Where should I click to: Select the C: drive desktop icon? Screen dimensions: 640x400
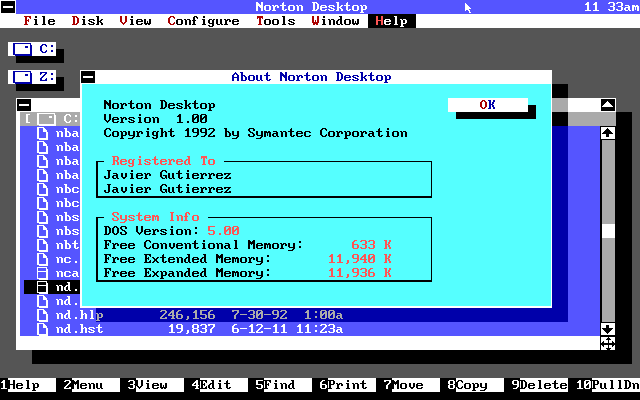(x=32, y=49)
